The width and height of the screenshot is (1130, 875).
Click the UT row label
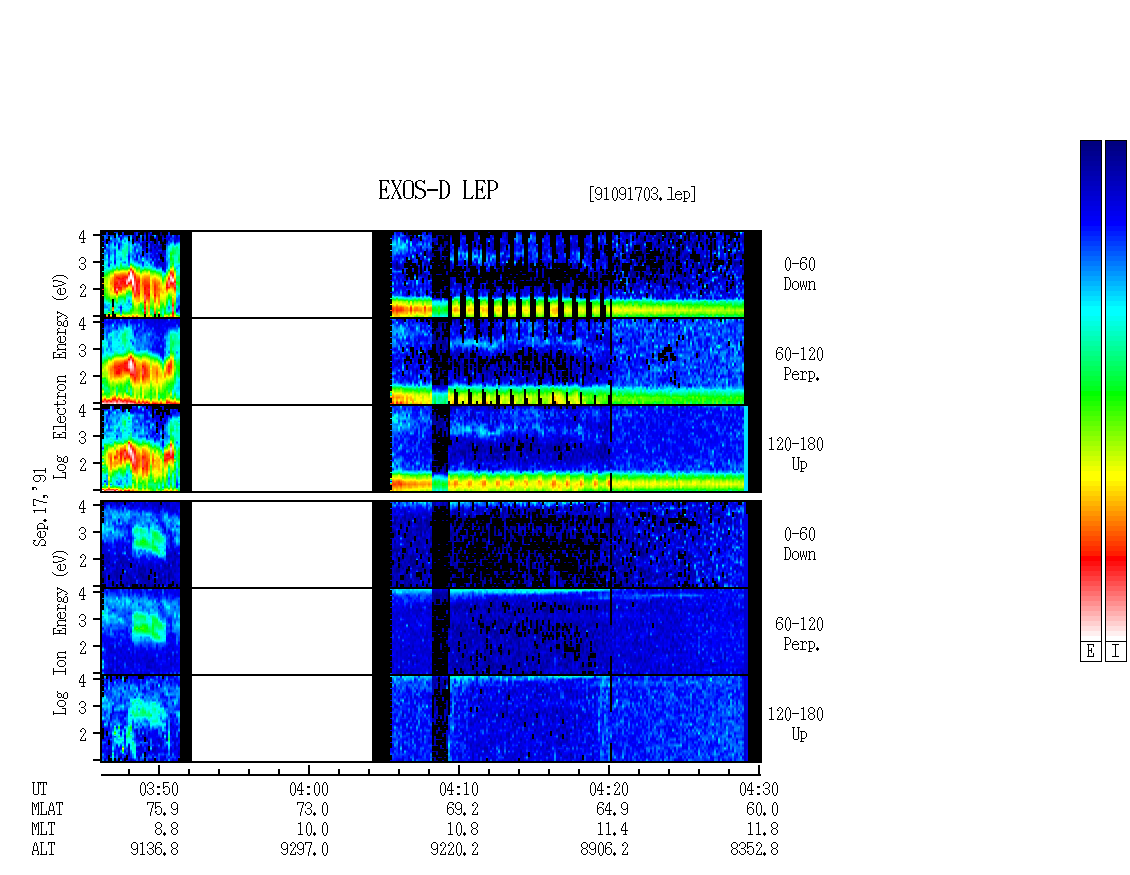[39, 789]
